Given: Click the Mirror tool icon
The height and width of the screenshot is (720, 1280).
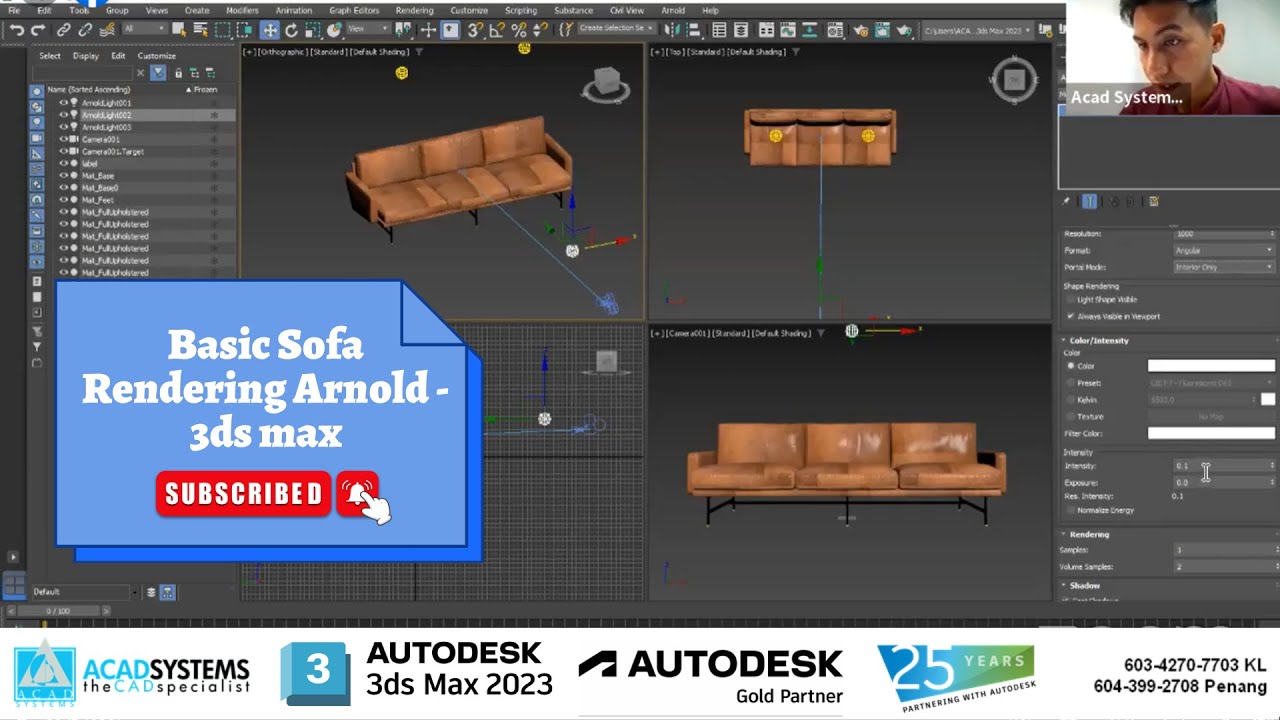Looking at the screenshot, I should pos(670,30).
